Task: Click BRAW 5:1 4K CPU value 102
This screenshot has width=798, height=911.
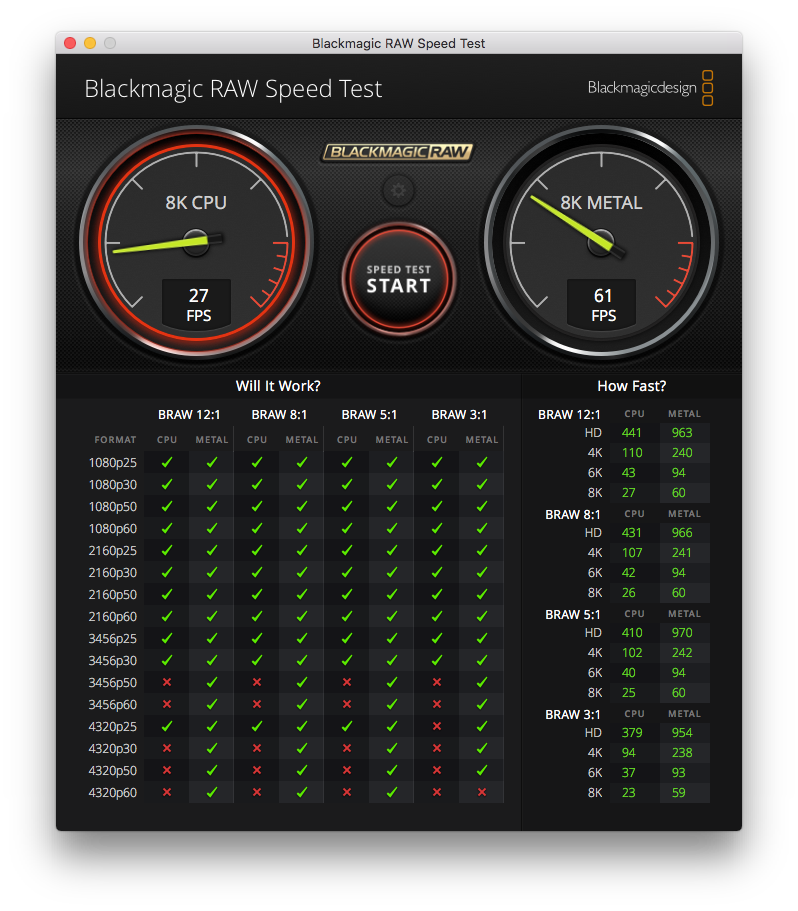Action: pyautogui.click(x=632, y=653)
